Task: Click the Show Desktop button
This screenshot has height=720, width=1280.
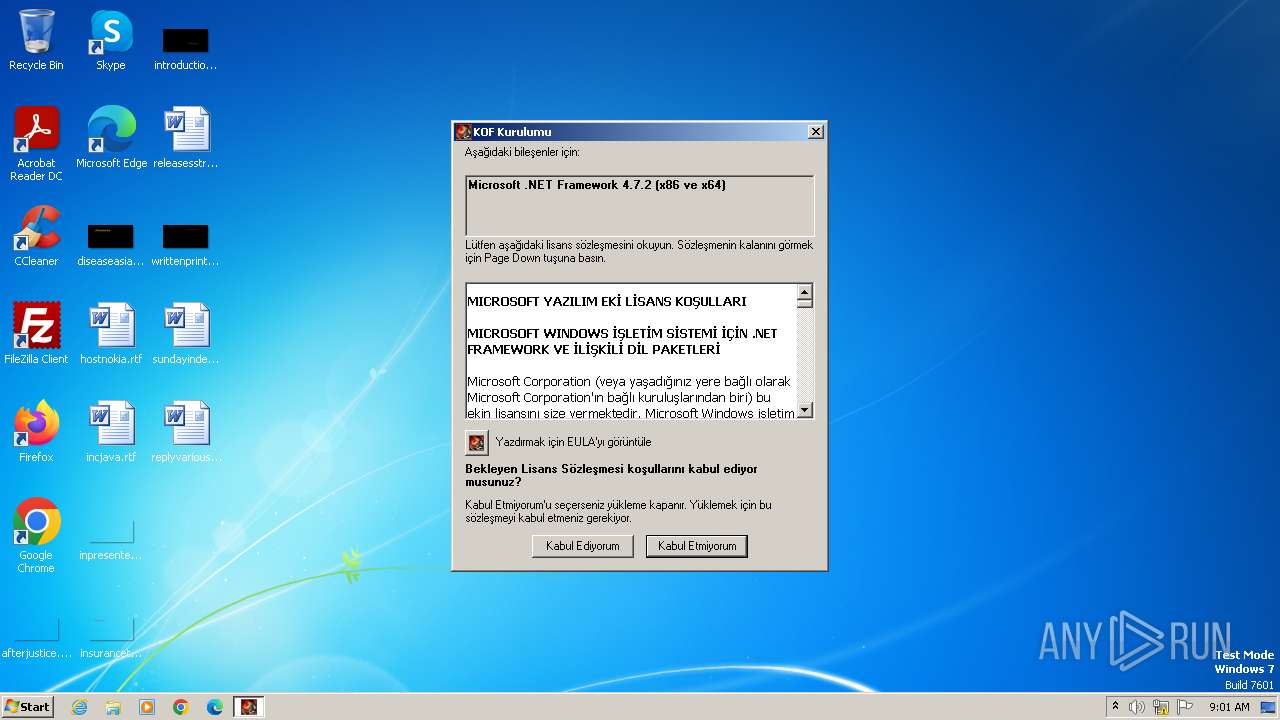Action: (x=1269, y=707)
